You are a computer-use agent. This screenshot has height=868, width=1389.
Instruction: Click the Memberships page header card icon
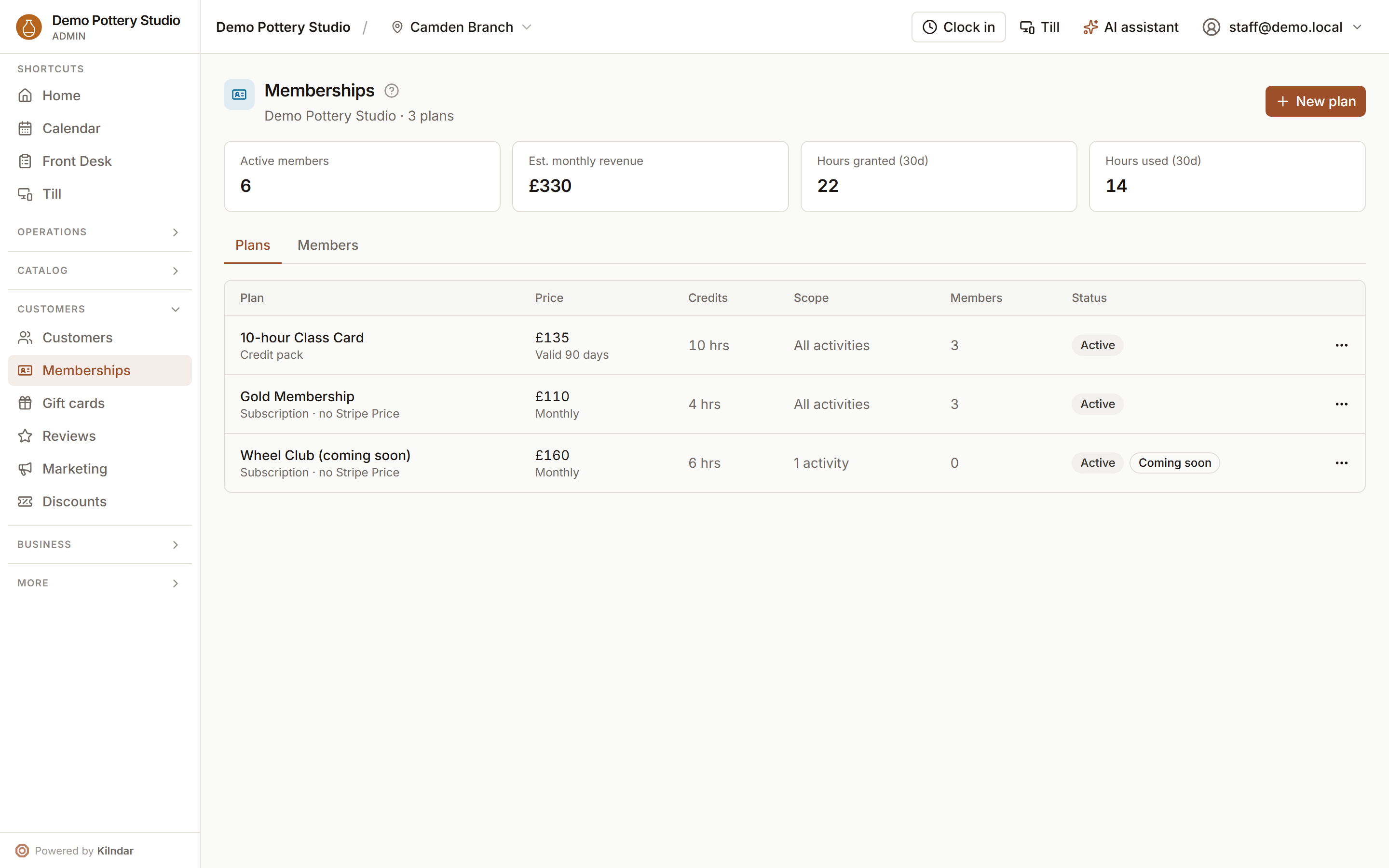tap(239, 95)
